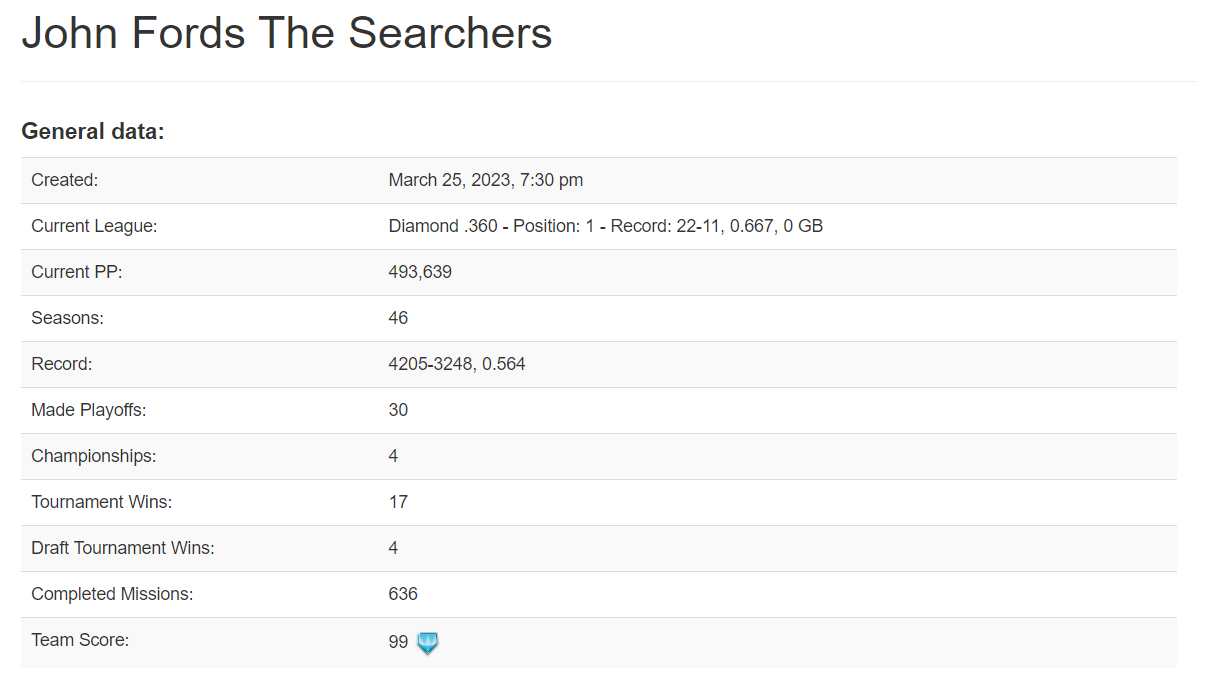The height and width of the screenshot is (674, 1207).
Task: Select the Current PP label
Action: click(x=77, y=272)
